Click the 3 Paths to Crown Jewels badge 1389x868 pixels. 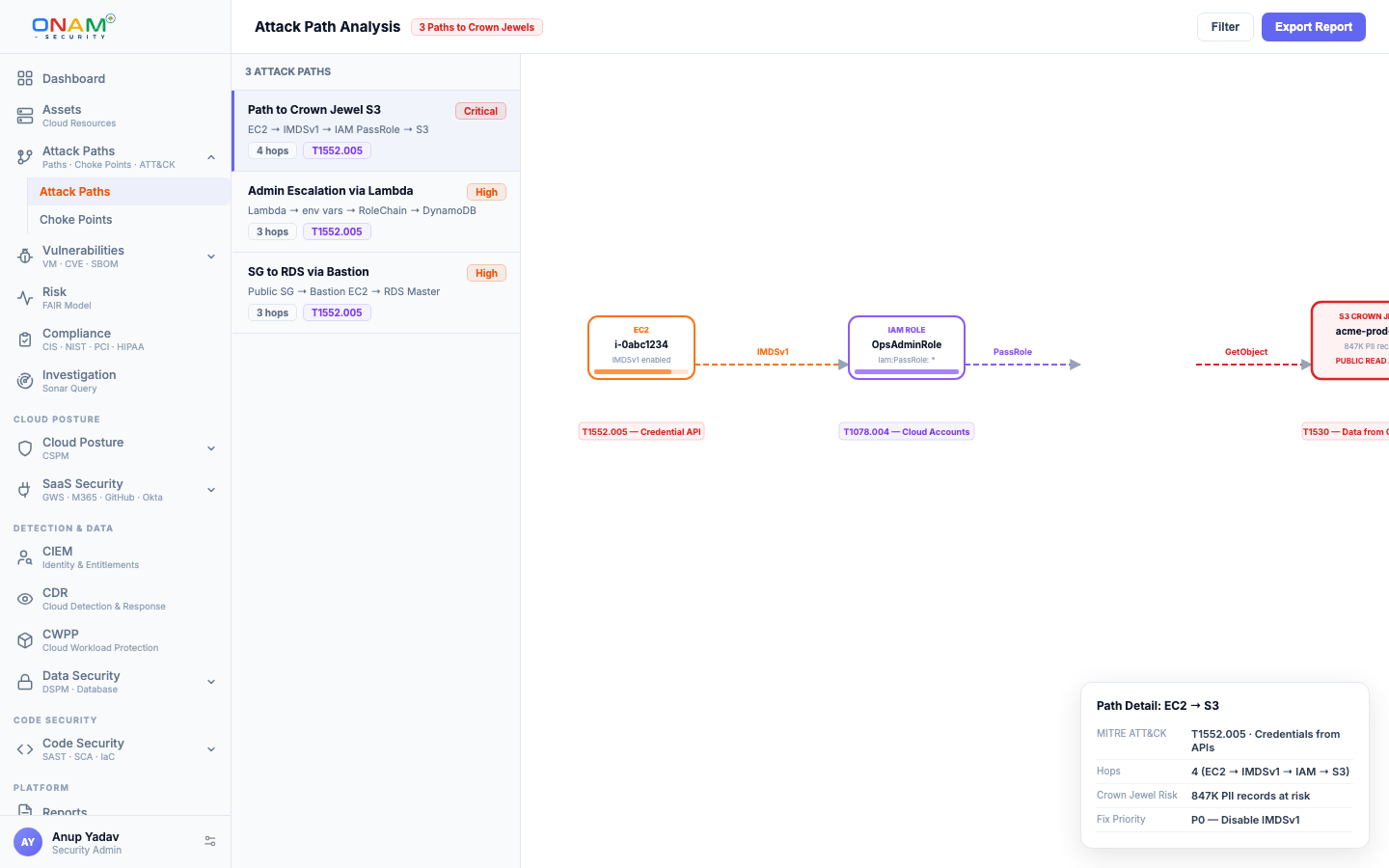pos(477,27)
